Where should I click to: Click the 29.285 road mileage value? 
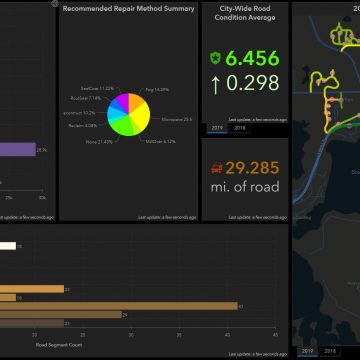252,168
